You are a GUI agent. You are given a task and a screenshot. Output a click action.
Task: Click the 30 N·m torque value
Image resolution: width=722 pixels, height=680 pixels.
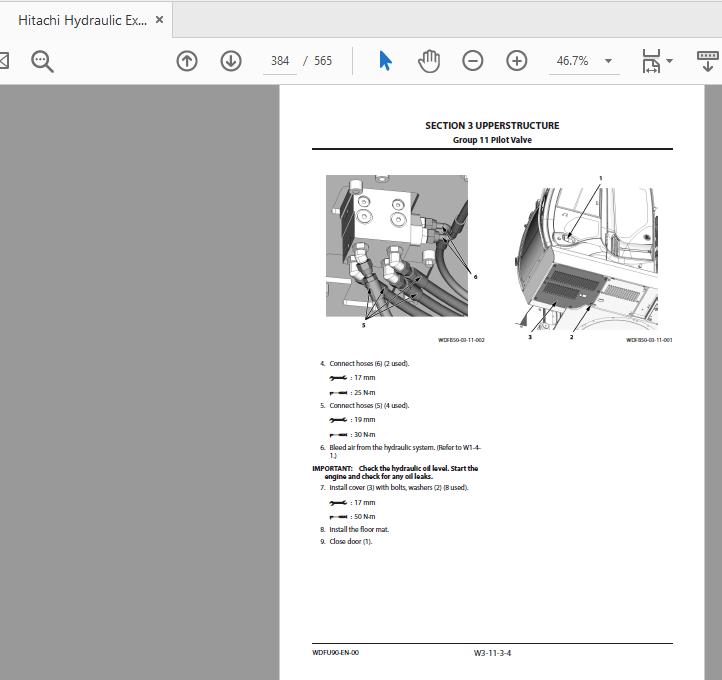(365, 434)
